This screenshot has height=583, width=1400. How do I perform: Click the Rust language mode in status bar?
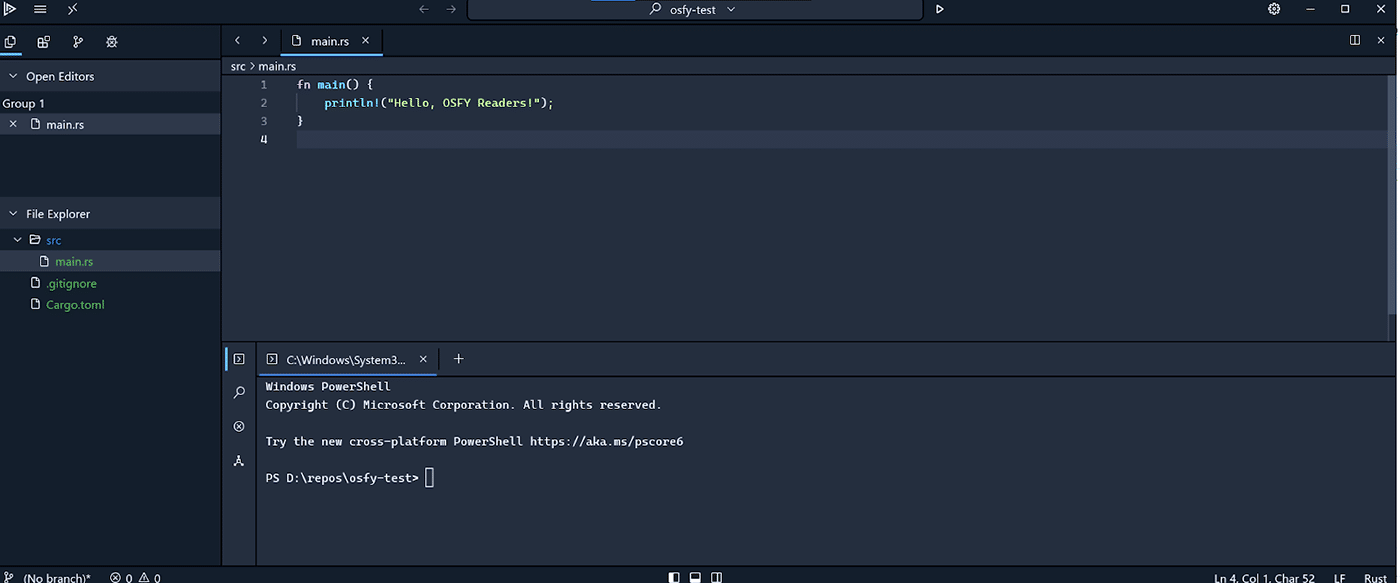pyautogui.click(x=1375, y=577)
